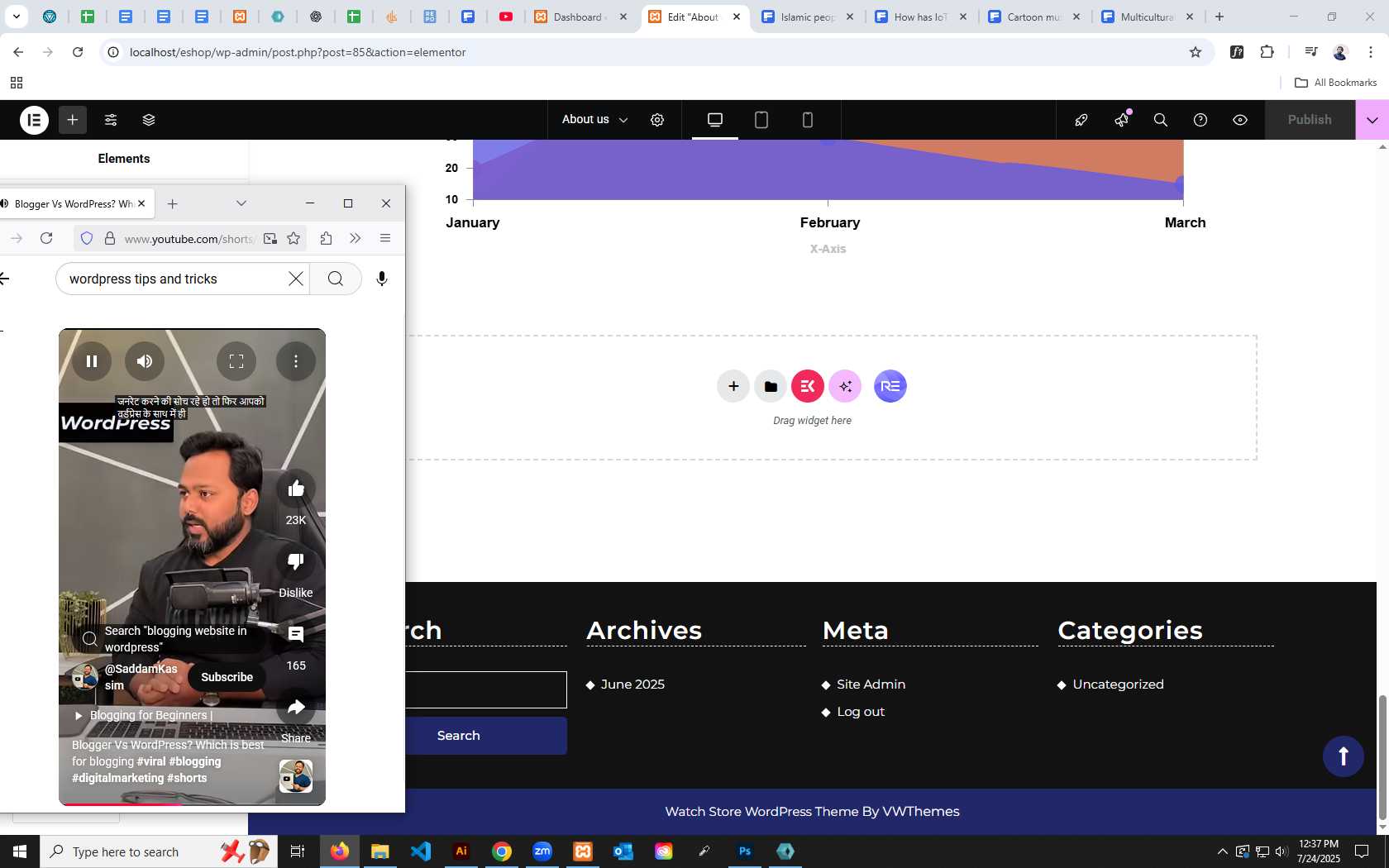Viewport: 1389px width, 868px height.
Task: Open Visual Studio Code from the taskbar
Action: coord(421,851)
